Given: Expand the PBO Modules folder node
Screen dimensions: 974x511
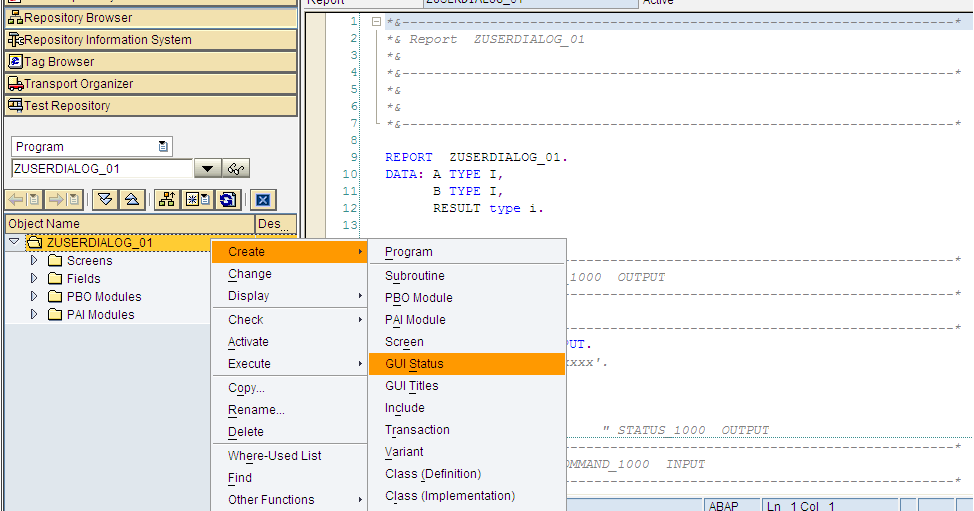Looking at the screenshot, I should click(x=34, y=296).
